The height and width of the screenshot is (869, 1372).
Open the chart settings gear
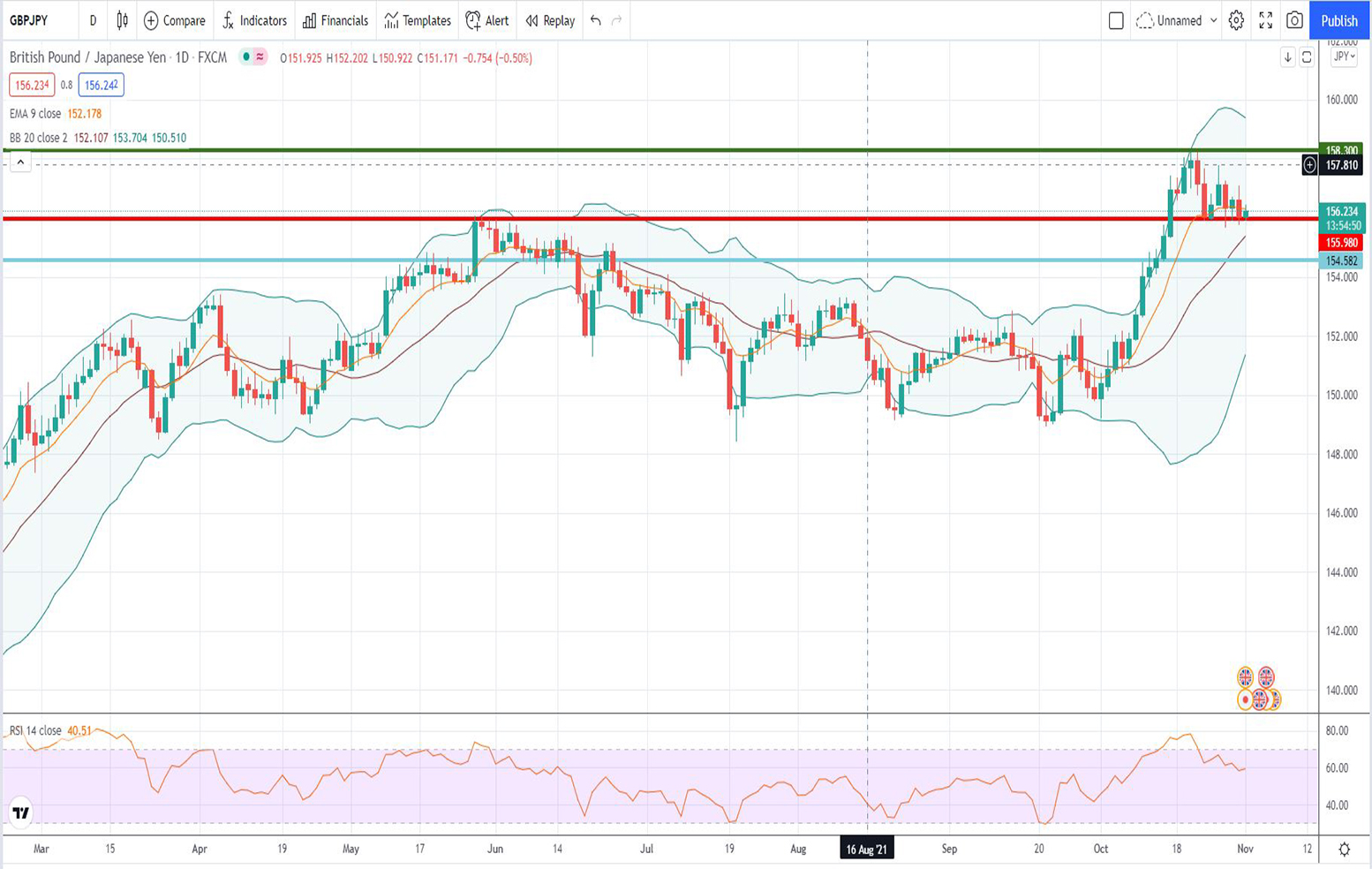[1236, 20]
